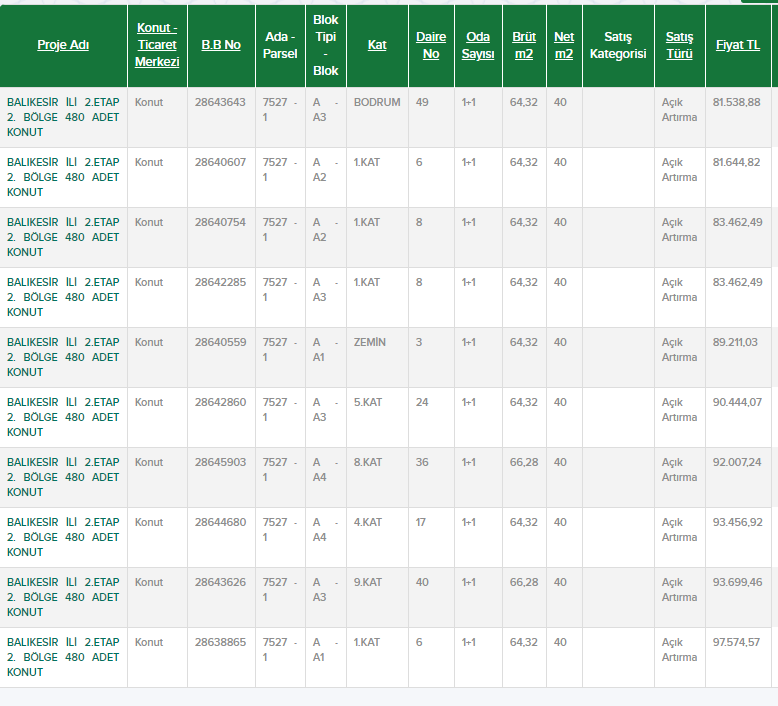Click the Oda Sayısı column header
The image size is (778, 706).
[x=478, y=45]
